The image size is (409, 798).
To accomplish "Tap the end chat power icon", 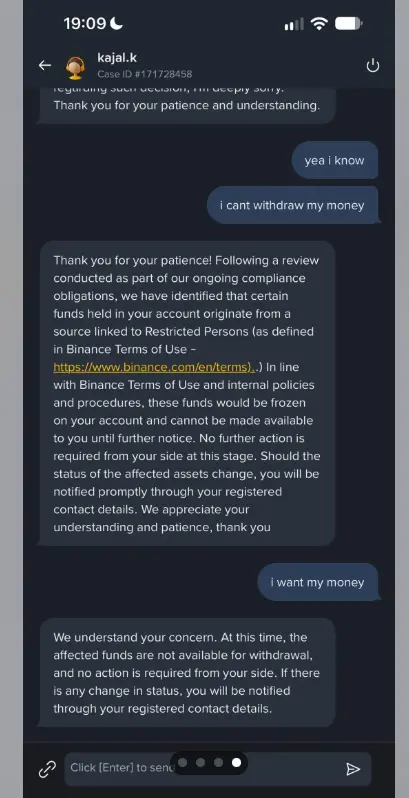I will coord(373,66).
